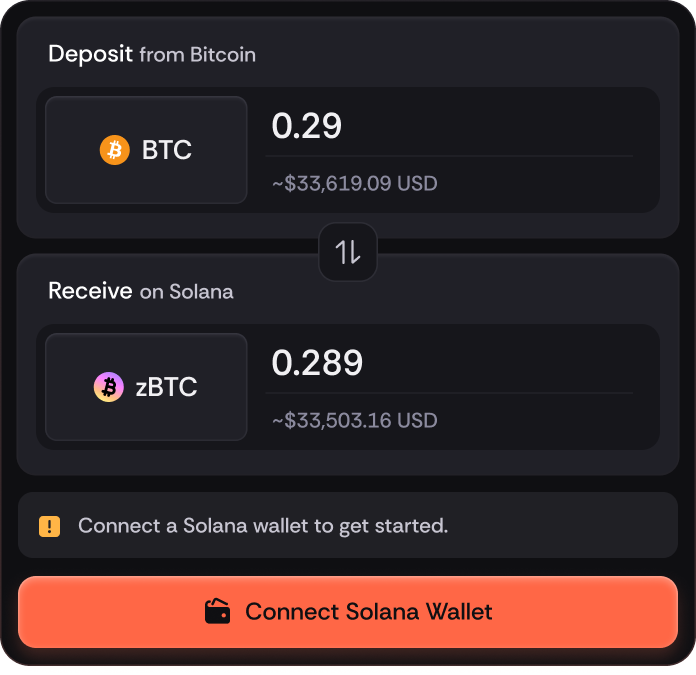This screenshot has width=696, height=675.
Task: Open the BTC token selector
Action: [x=146, y=151]
